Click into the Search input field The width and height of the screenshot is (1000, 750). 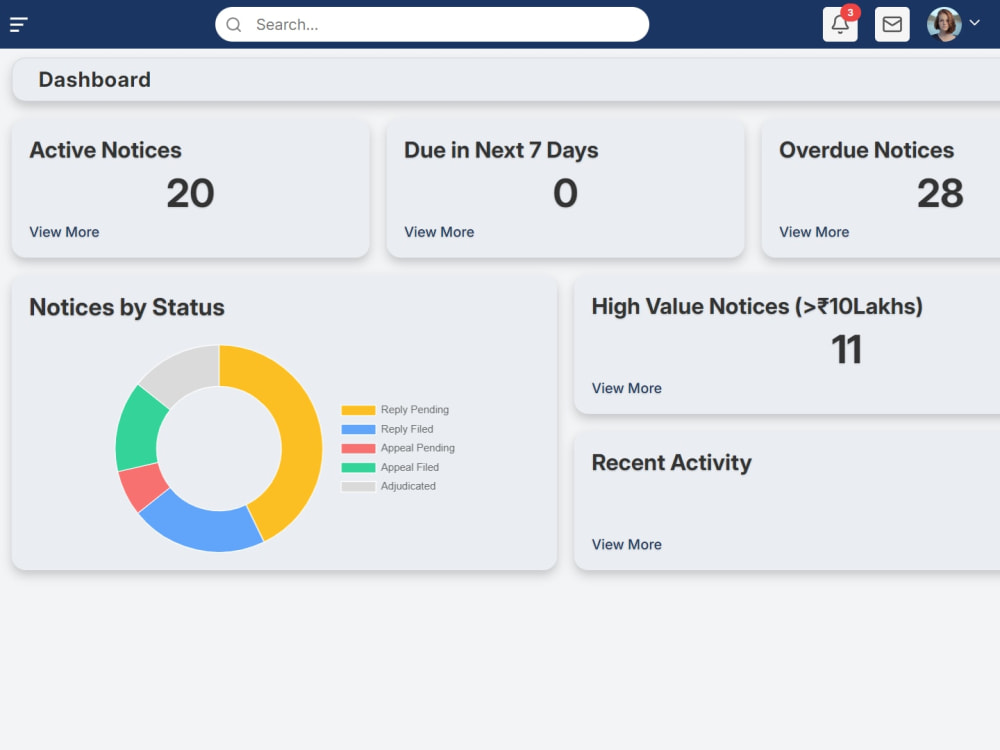click(x=432, y=25)
